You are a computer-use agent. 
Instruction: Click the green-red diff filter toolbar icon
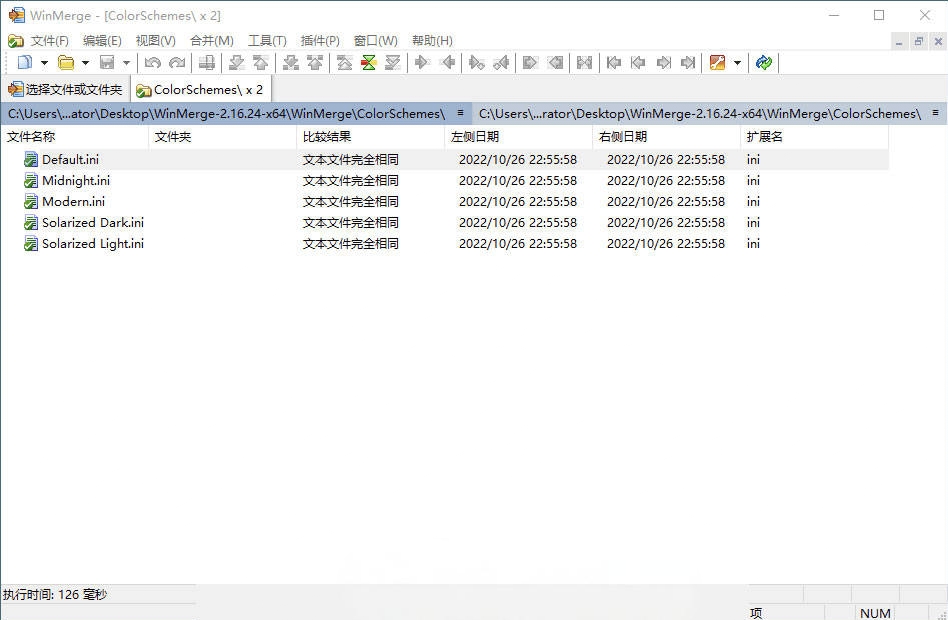368,63
